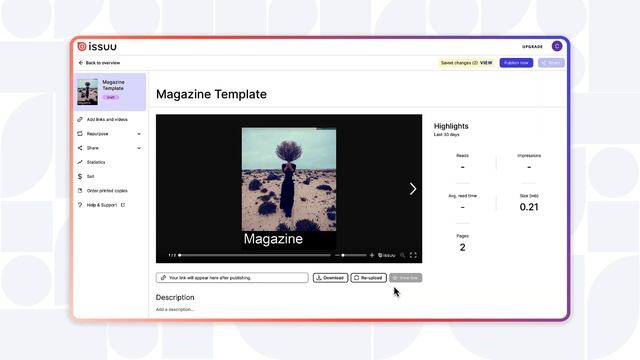Click the question mark help icon
The width and height of the screenshot is (640, 360).
pos(80,205)
